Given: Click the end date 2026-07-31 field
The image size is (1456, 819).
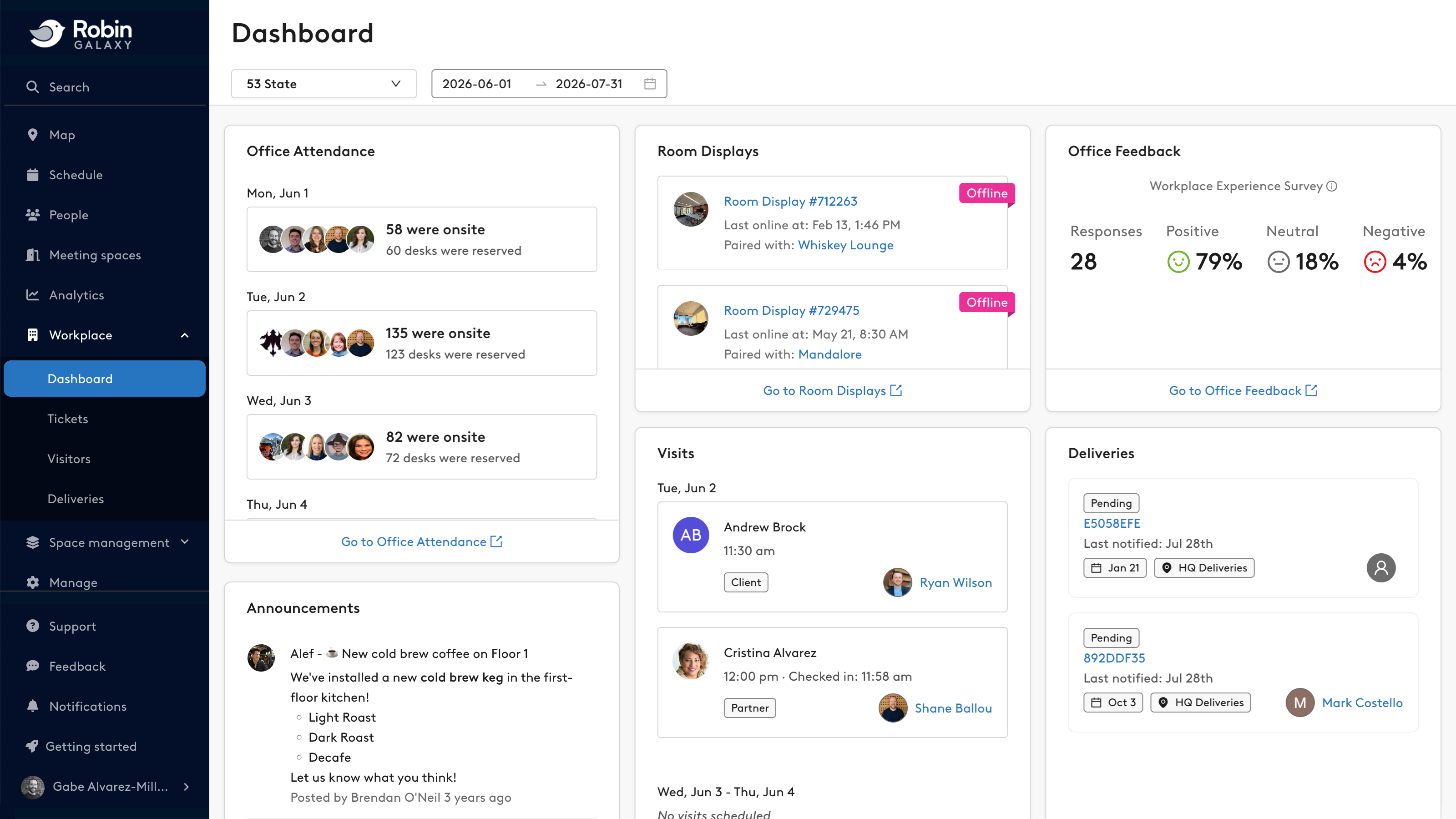Looking at the screenshot, I should click(x=588, y=84).
